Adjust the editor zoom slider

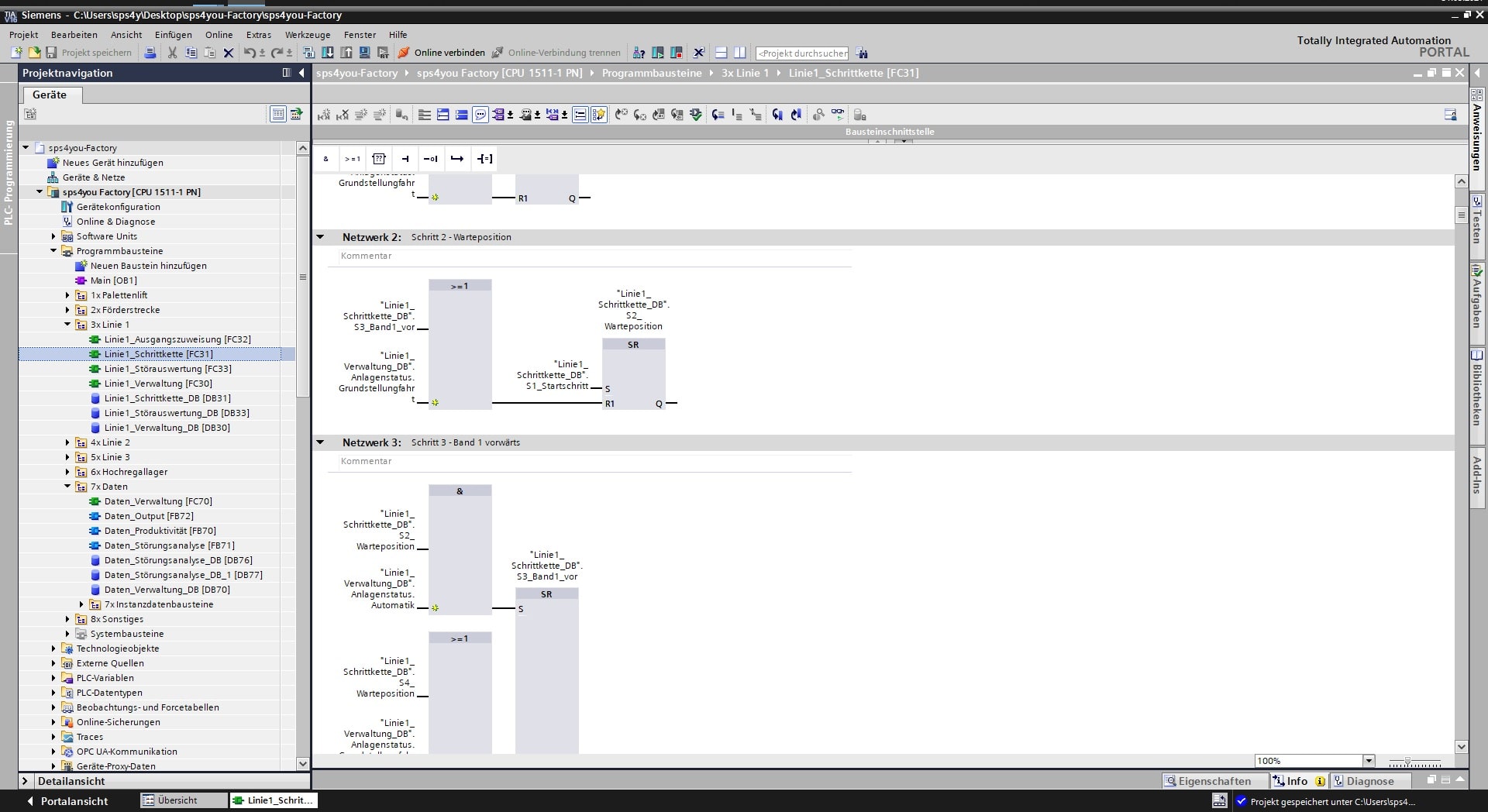pos(1408,762)
